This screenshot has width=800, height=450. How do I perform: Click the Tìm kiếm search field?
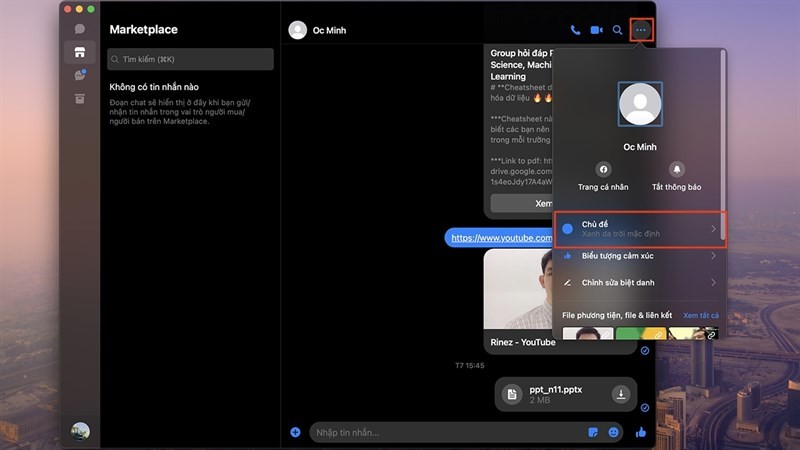[190, 59]
